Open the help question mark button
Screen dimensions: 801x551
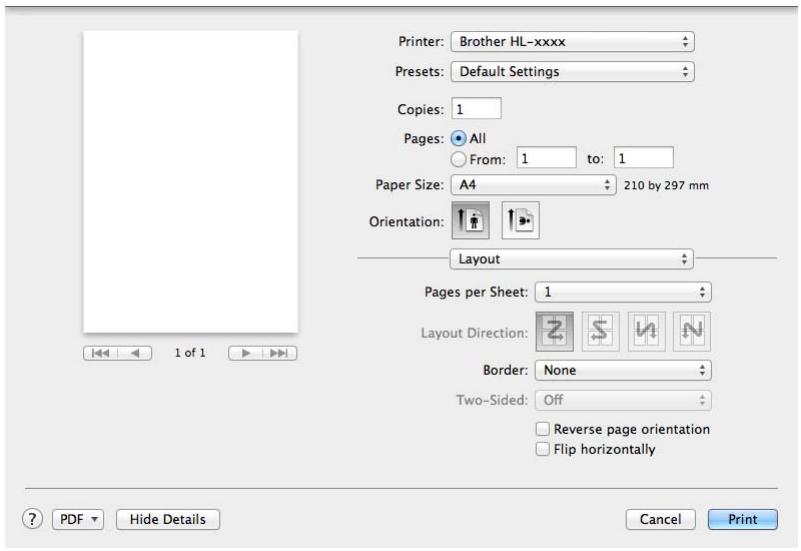tap(32, 519)
